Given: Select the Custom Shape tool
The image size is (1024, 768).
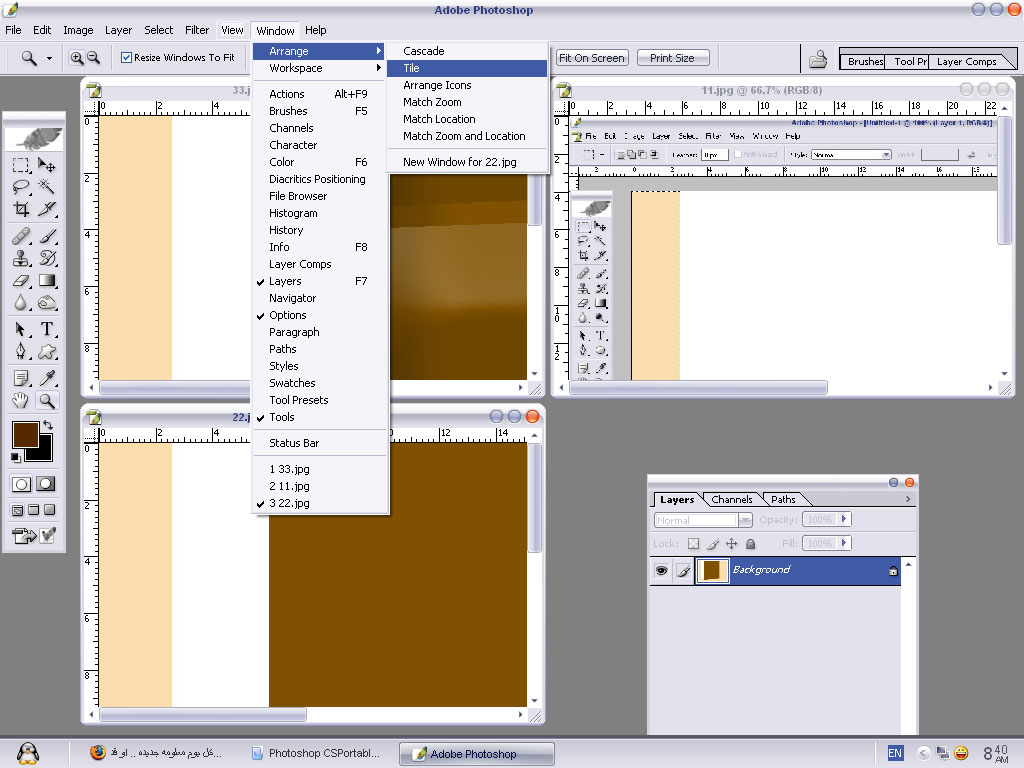Looking at the screenshot, I should pos(46,351).
